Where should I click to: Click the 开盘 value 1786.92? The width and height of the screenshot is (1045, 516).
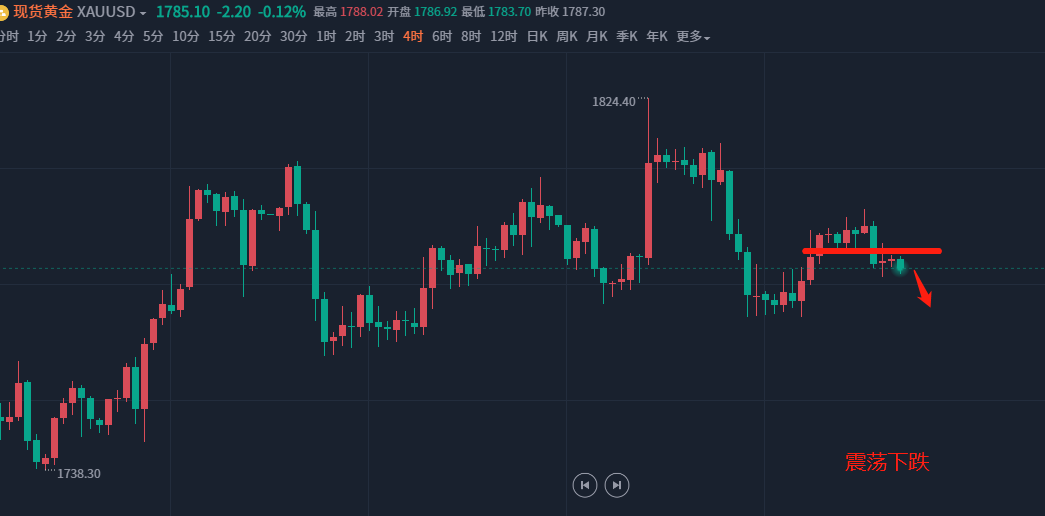[435, 12]
